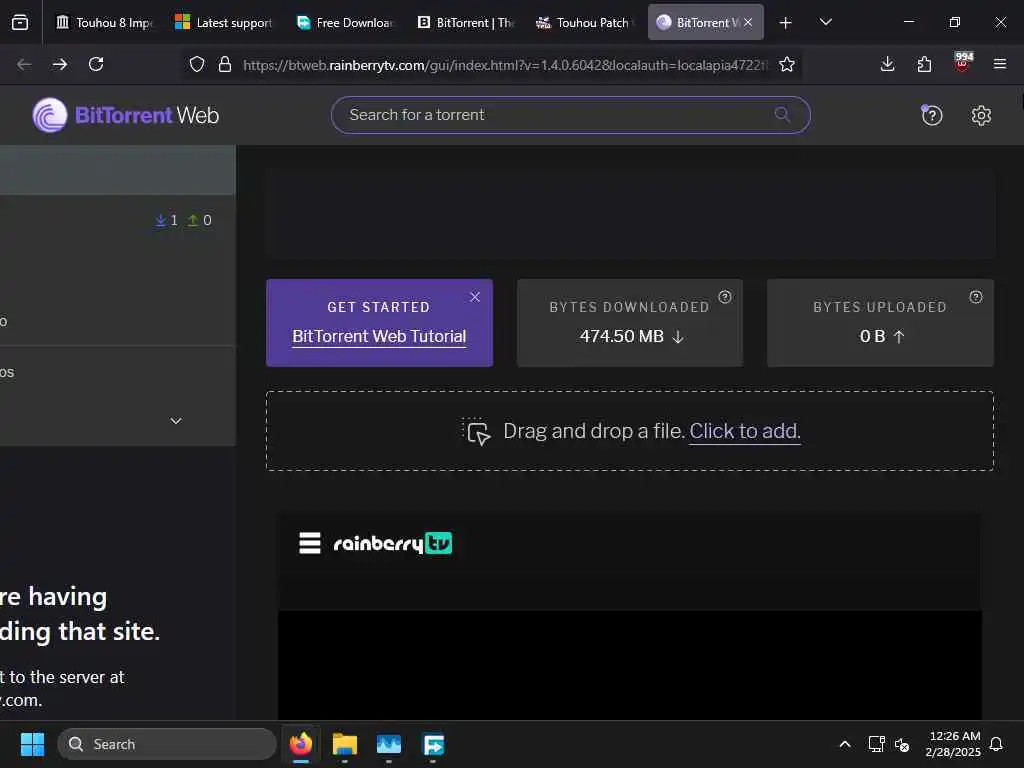Click the ad blocker extension with 994 badge
1024x768 pixels.
(x=963, y=62)
